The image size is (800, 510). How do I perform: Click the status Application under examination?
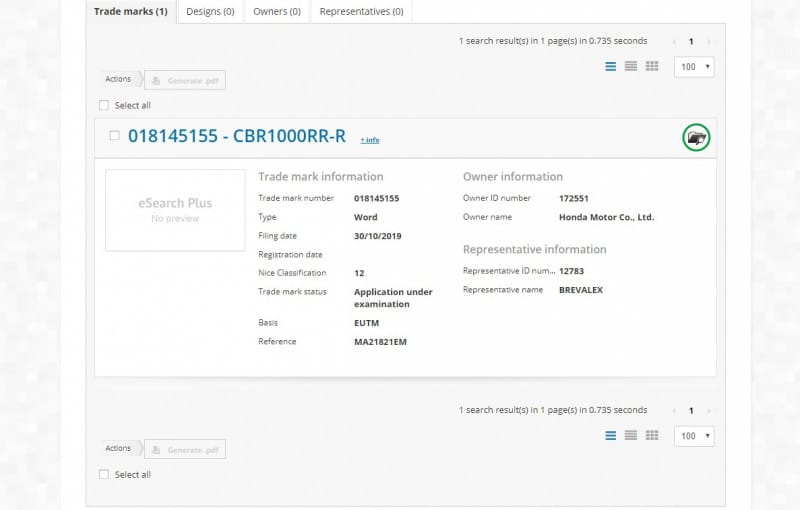pos(393,298)
